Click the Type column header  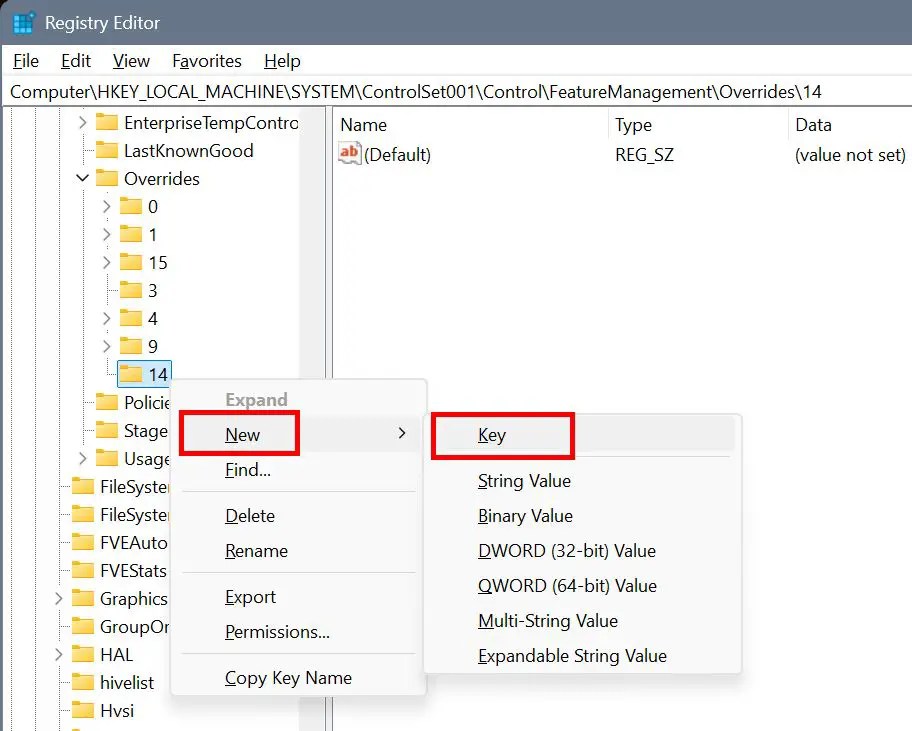[x=699, y=124]
